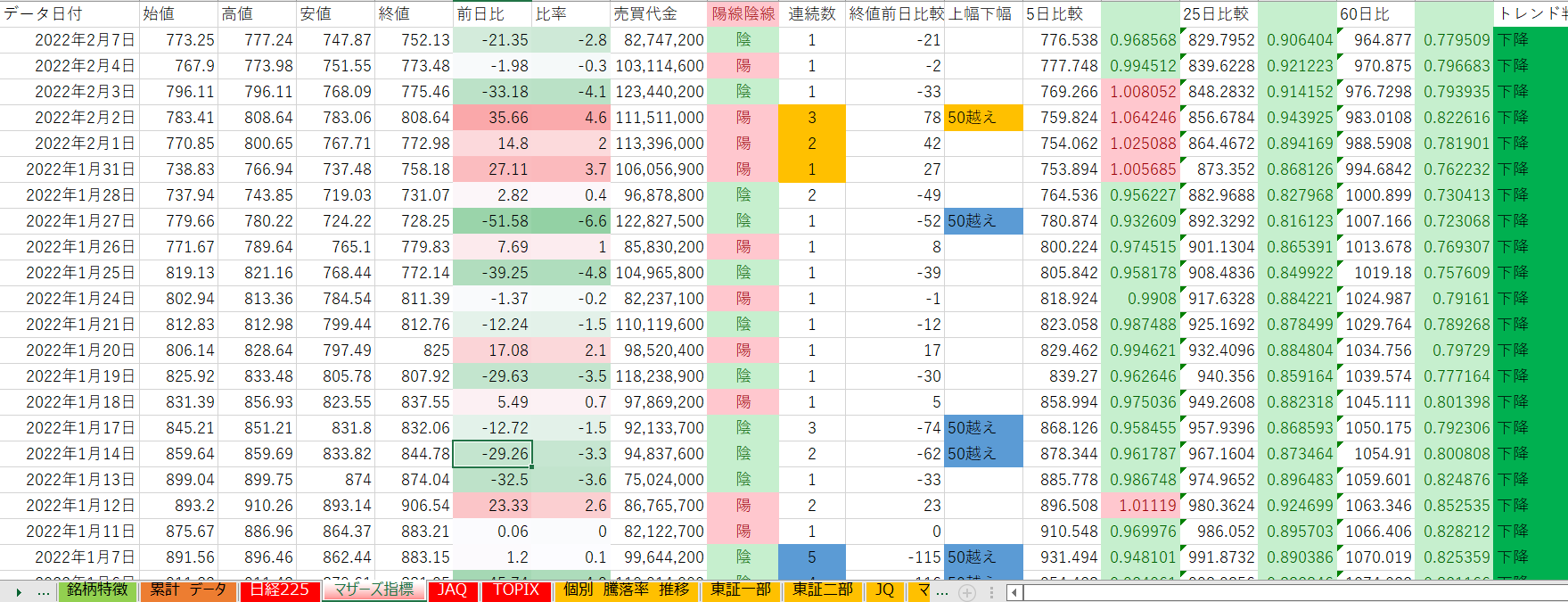Image resolution: width=1568 pixels, height=602 pixels.
Task: Open the 東証二部 sheet tab
Action: pyautogui.click(x=823, y=590)
